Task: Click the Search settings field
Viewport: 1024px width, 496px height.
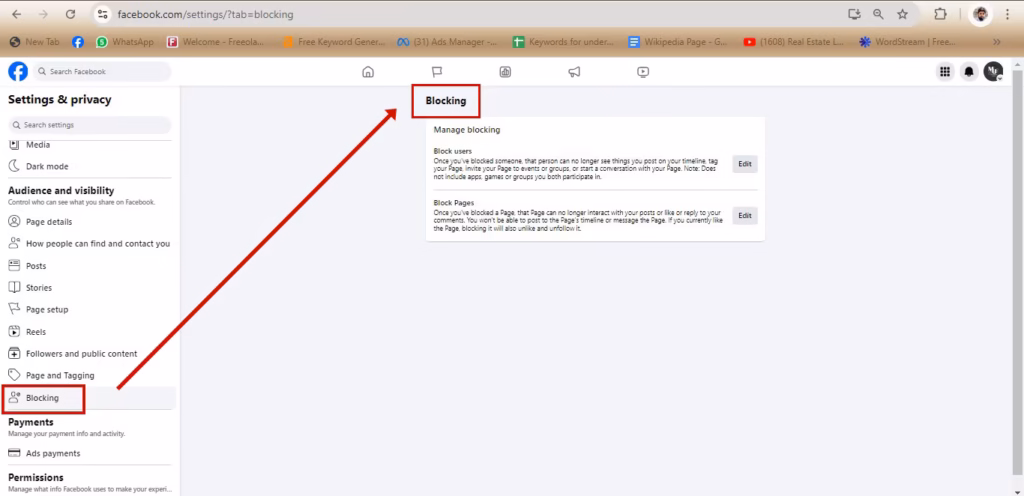Action: pos(90,125)
